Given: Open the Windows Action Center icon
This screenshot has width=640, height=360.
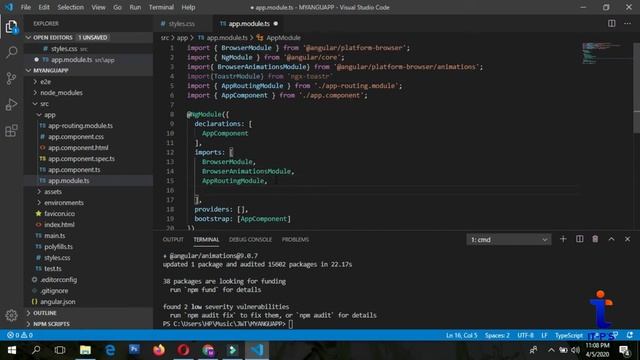Looking at the screenshot, I should pos(625,350).
